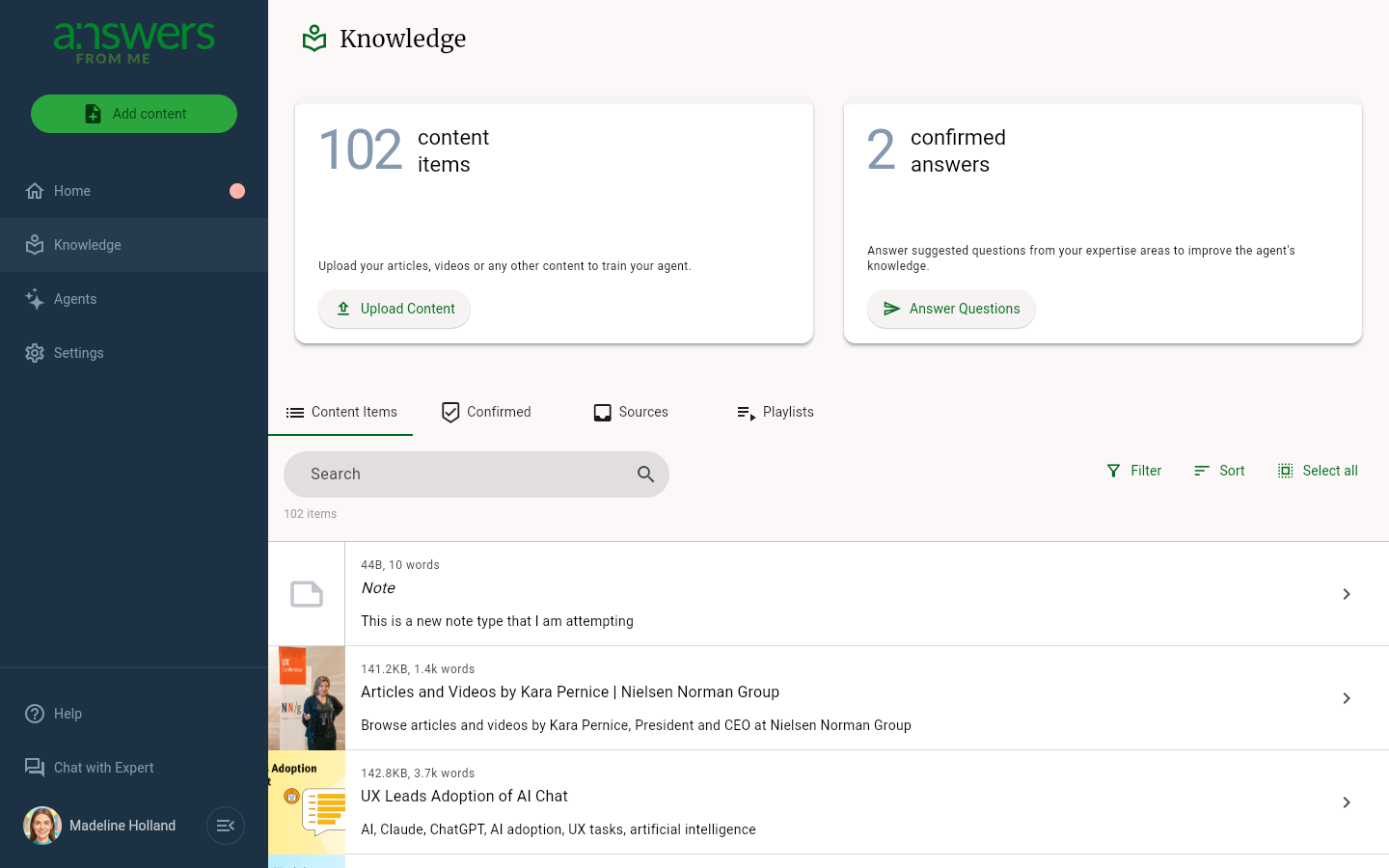Click the italic 'Note' item title
Screen dimensions: 1389x868
point(378,587)
